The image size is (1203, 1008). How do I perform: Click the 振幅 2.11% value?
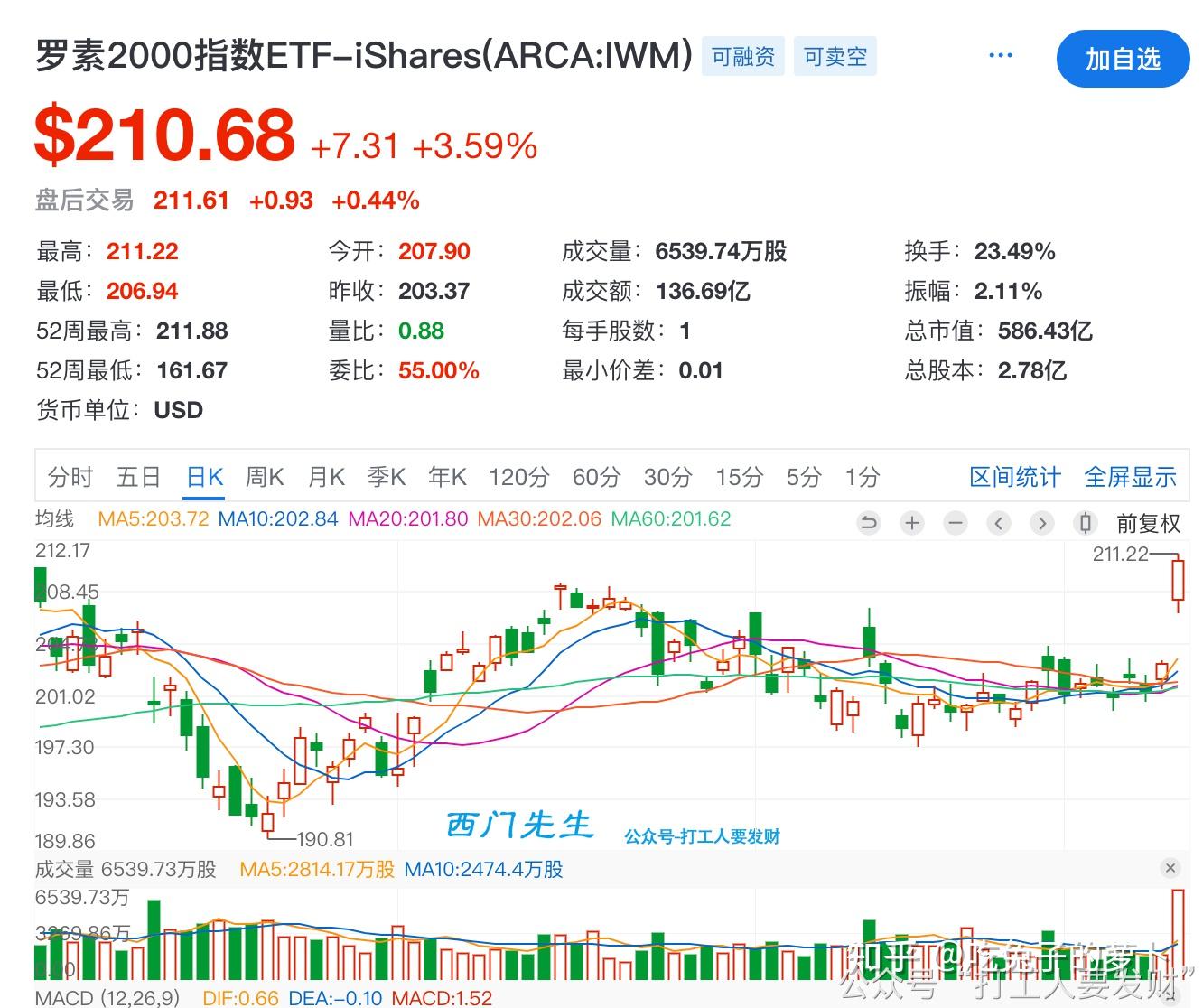pos(1008,291)
